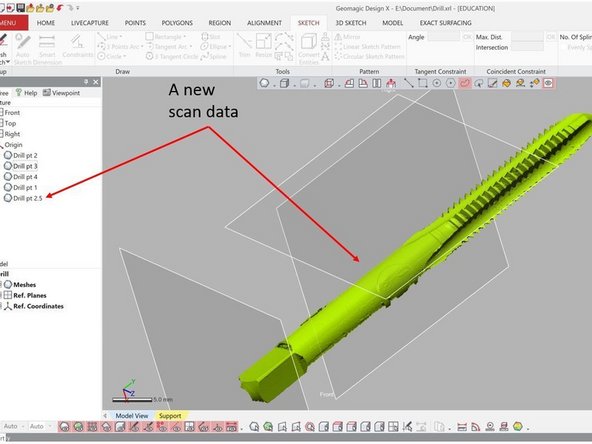Click the Import icon with red arrow
The height and width of the screenshot is (444, 592).
tap(11, 8)
